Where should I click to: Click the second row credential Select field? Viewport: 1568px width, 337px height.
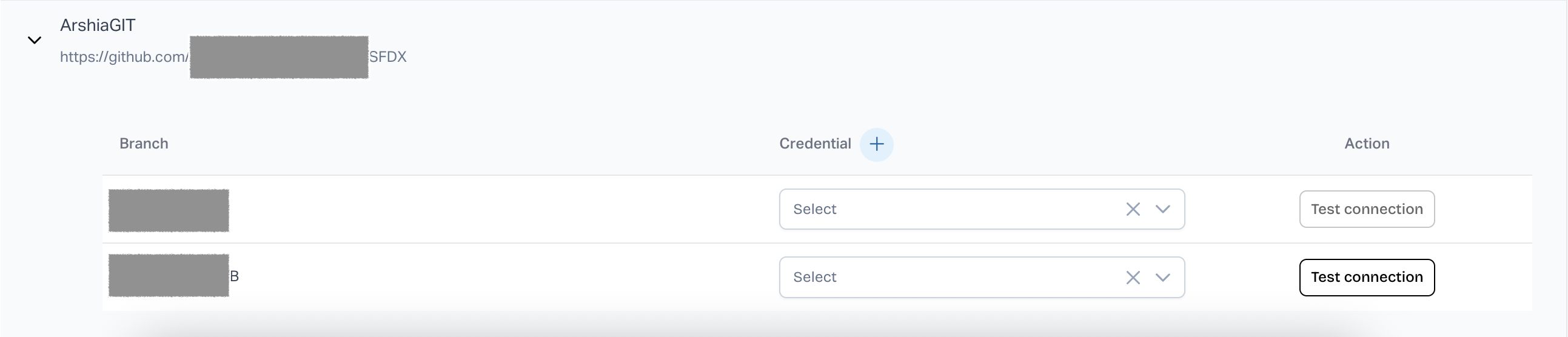950,278
